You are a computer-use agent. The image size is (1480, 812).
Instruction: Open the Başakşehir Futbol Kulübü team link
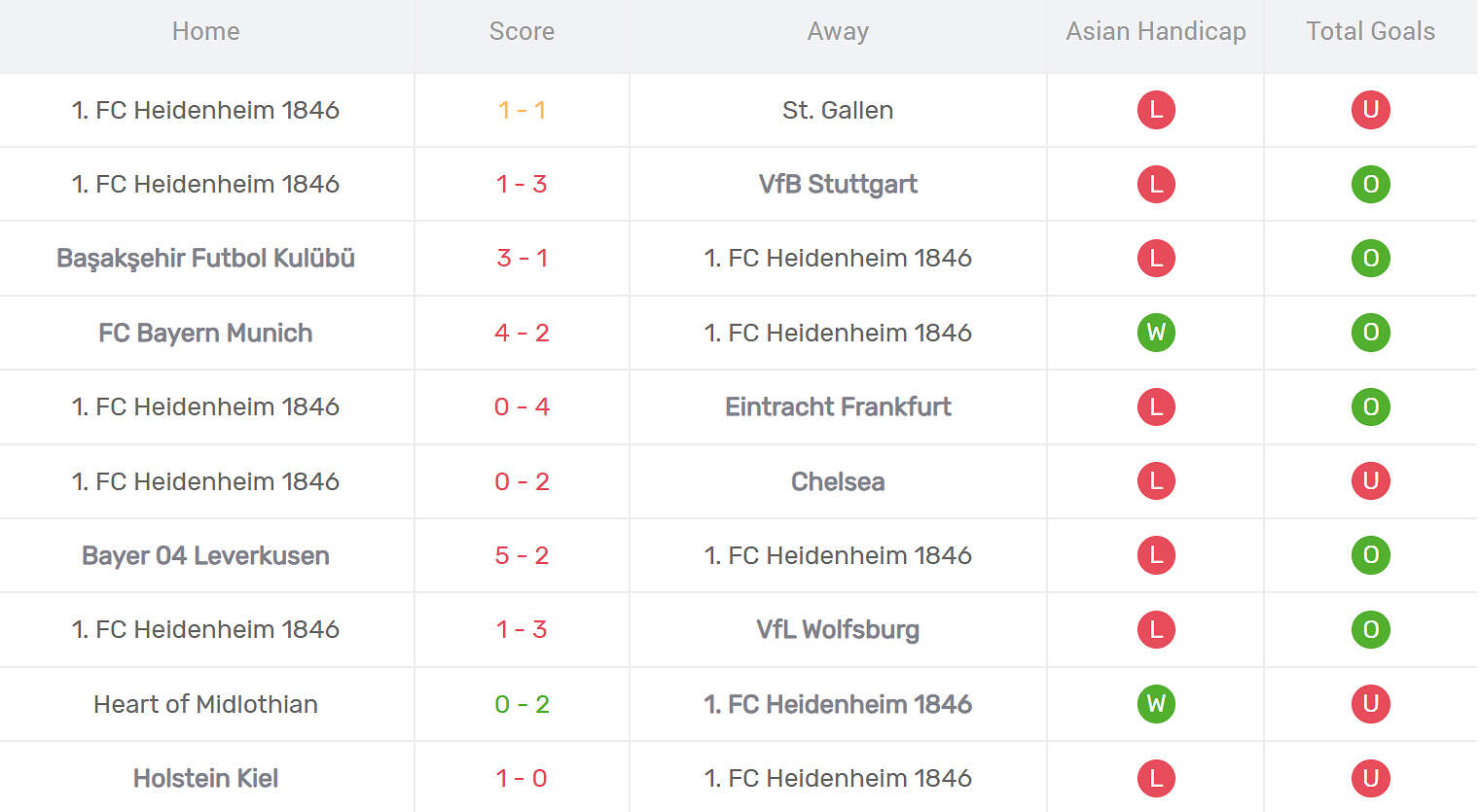[x=205, y=259]
